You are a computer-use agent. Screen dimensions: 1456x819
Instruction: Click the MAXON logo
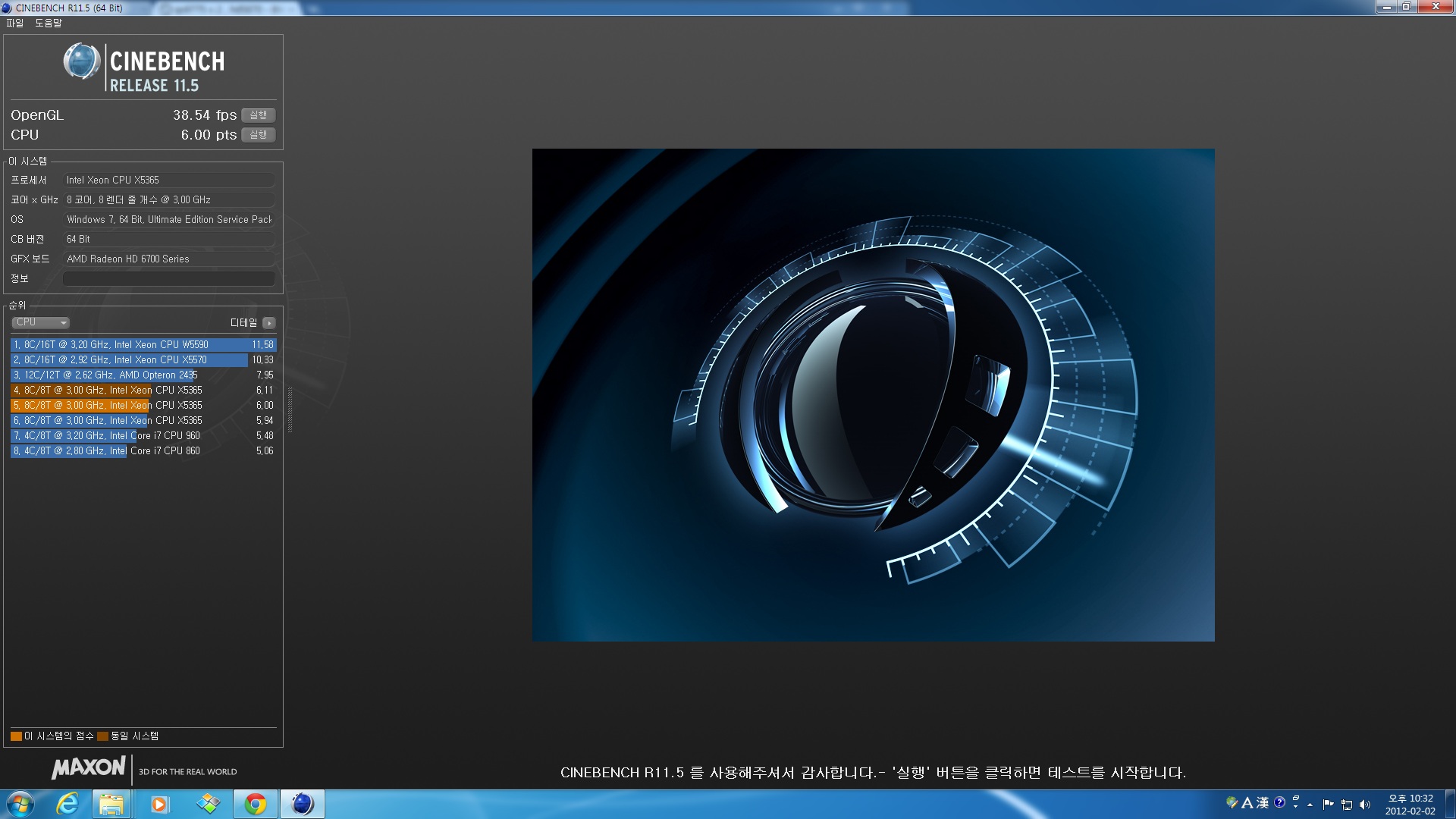pyautogui.click(x=88, y=767)
